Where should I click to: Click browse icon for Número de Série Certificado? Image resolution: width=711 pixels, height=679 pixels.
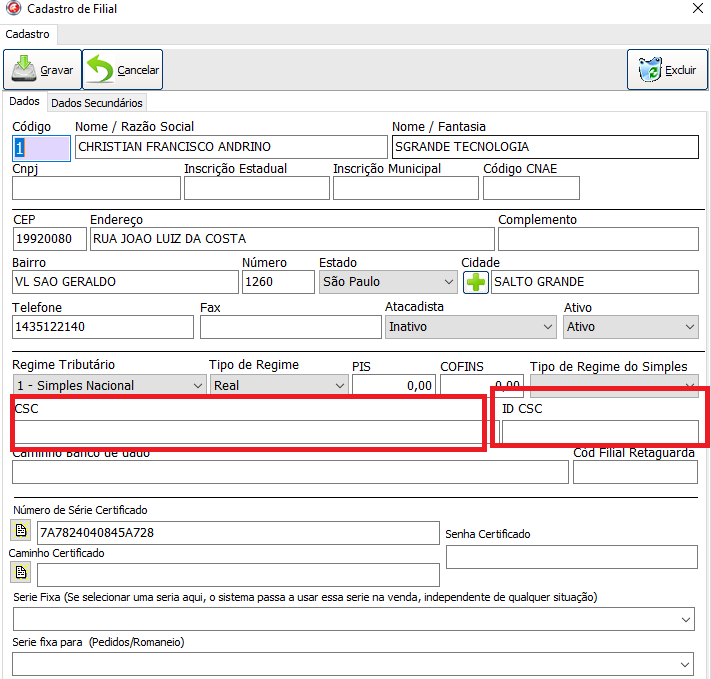20,531
